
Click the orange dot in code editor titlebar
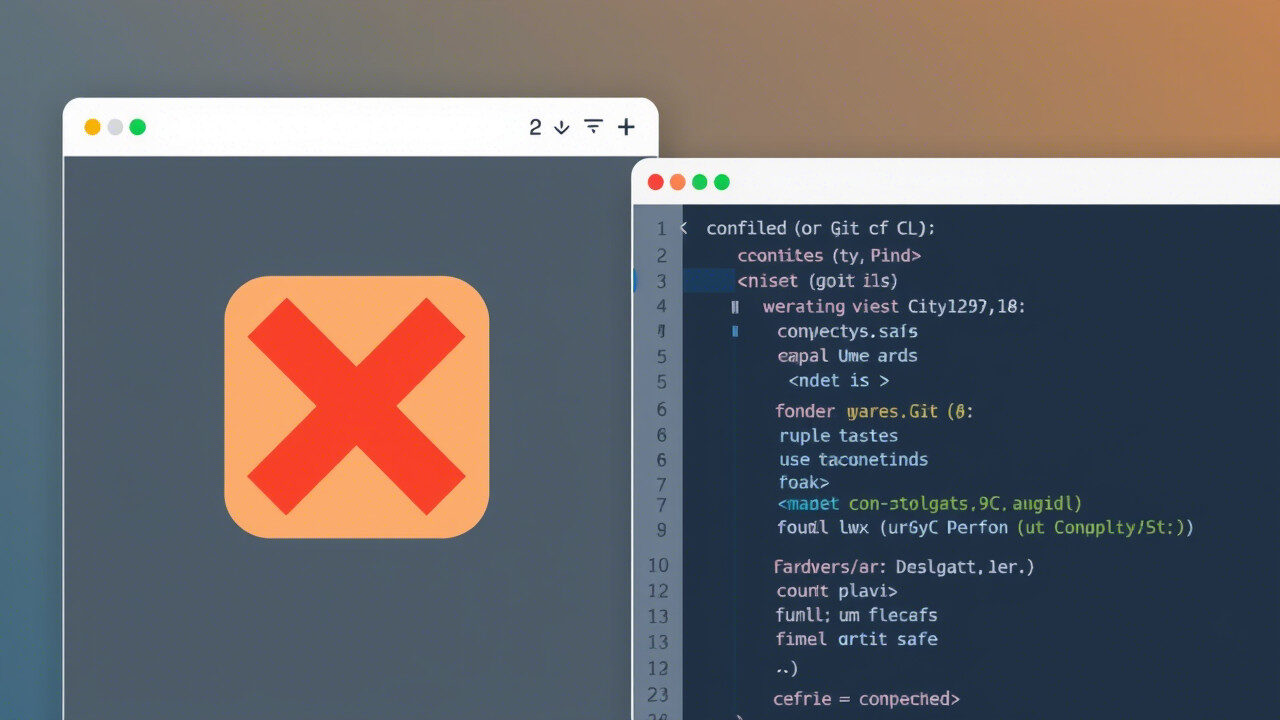[678, 182]
